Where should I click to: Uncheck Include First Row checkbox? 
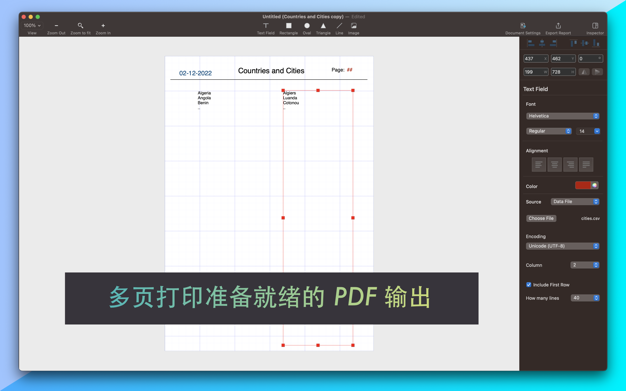point(529,285)
